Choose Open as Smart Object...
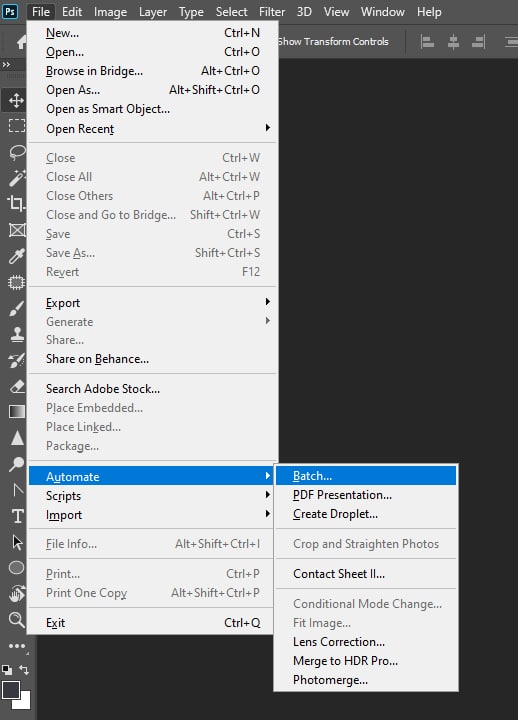 (153, 109)
